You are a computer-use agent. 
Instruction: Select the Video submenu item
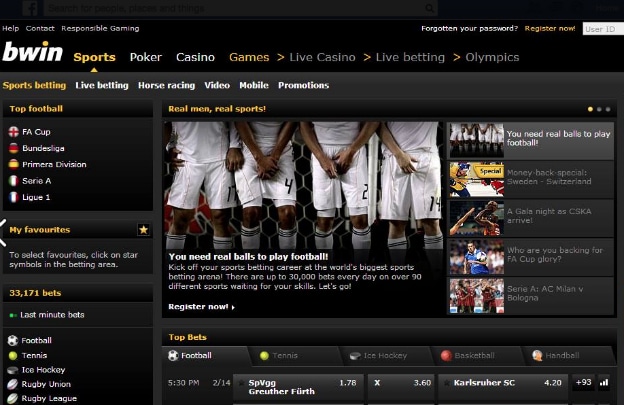[217, 85]
